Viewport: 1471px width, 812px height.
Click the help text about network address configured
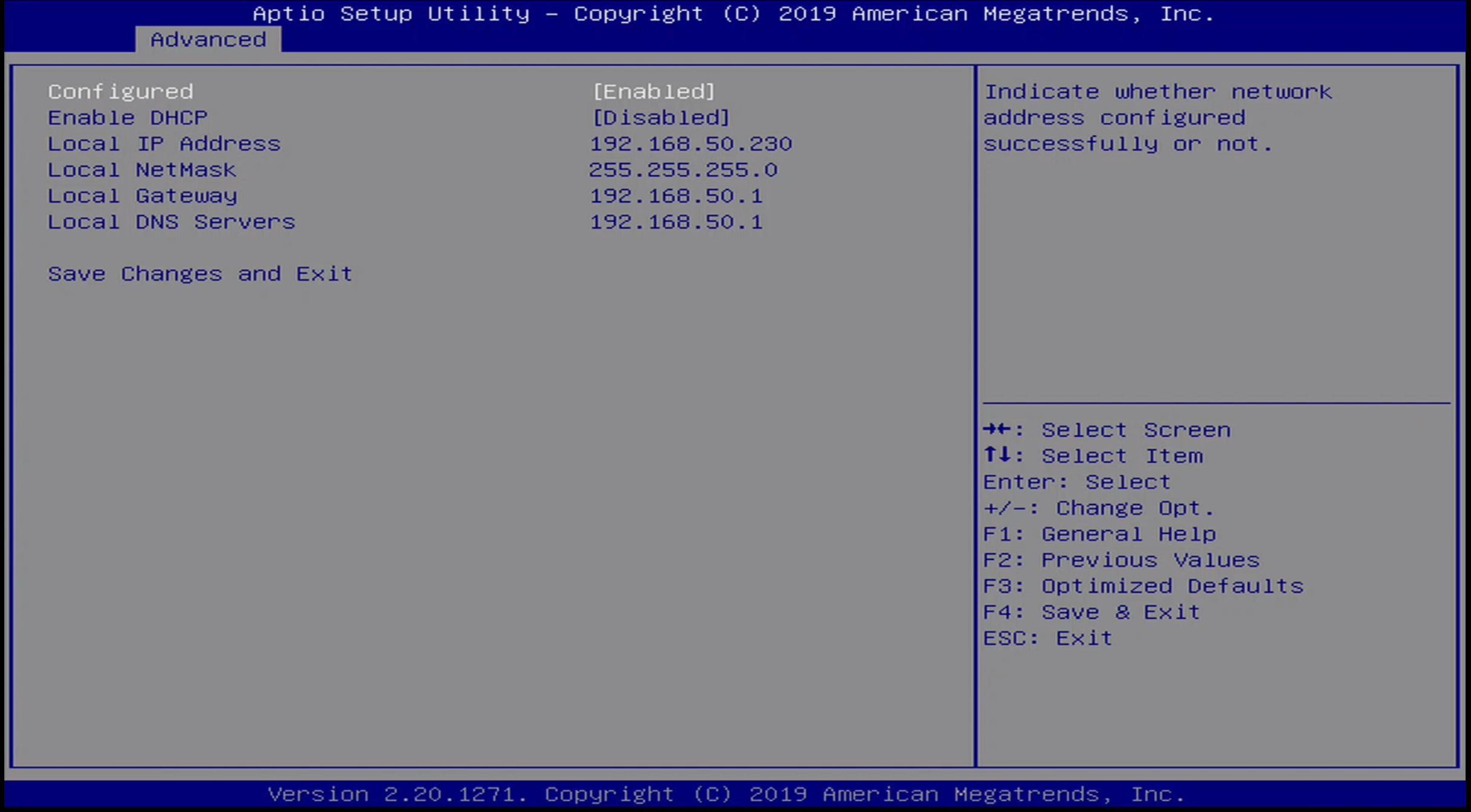pyautogui.click(x=1158, y=118)
